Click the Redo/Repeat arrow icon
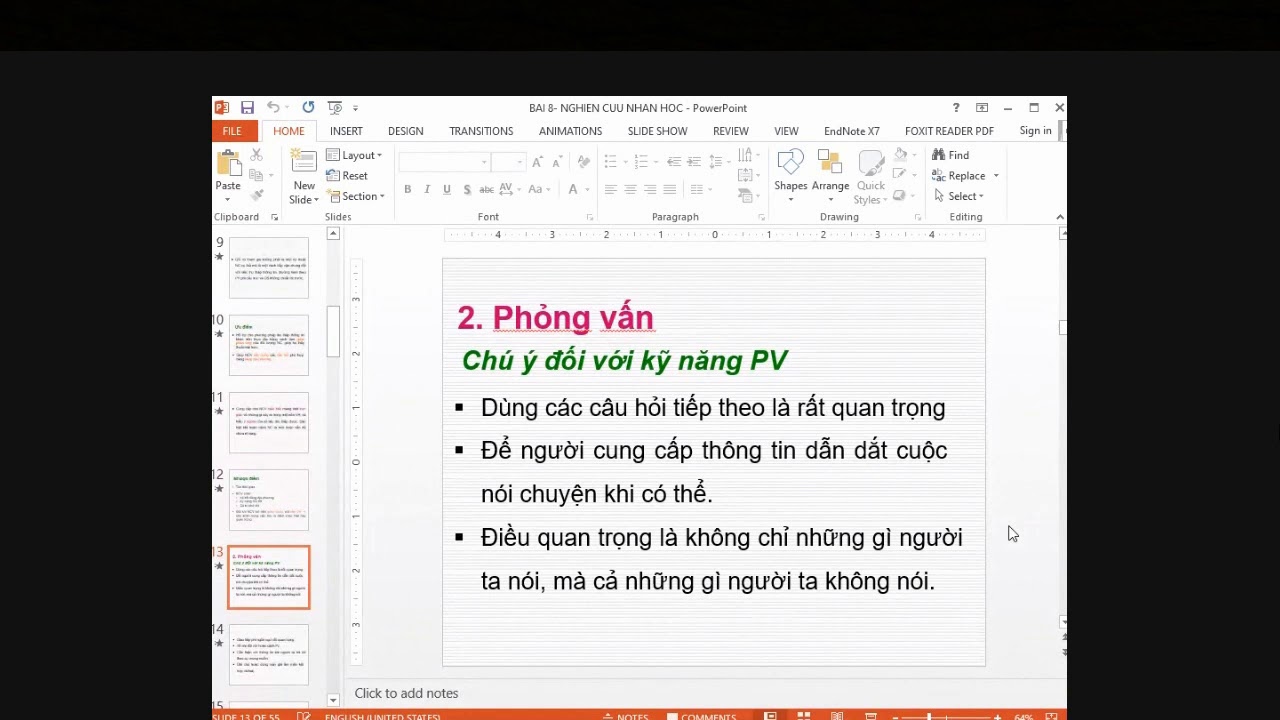This screenshot has height=720, width=1280. (x=308, y=108)
